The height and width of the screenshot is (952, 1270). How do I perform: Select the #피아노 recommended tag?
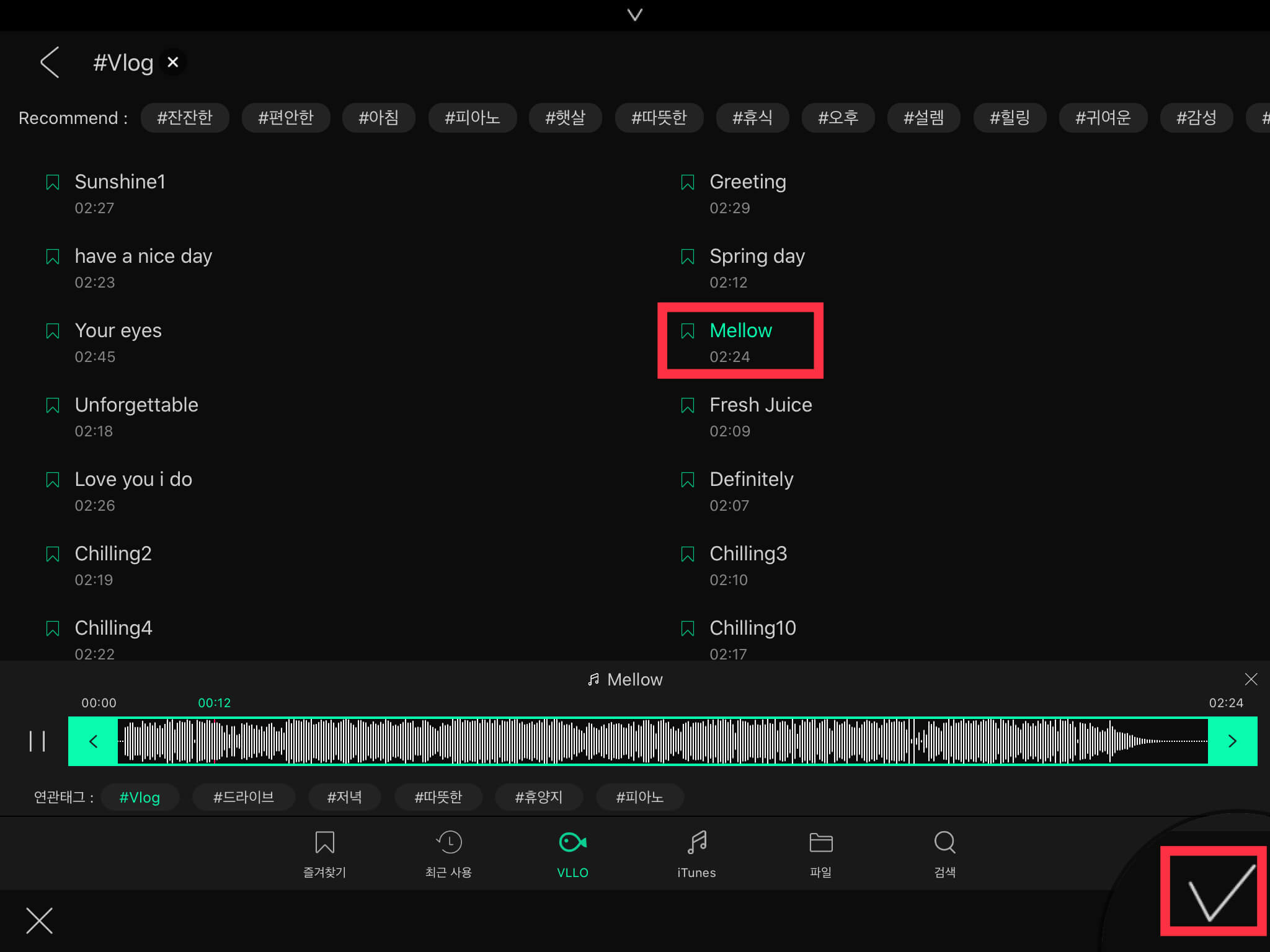(x=472, y=118)
